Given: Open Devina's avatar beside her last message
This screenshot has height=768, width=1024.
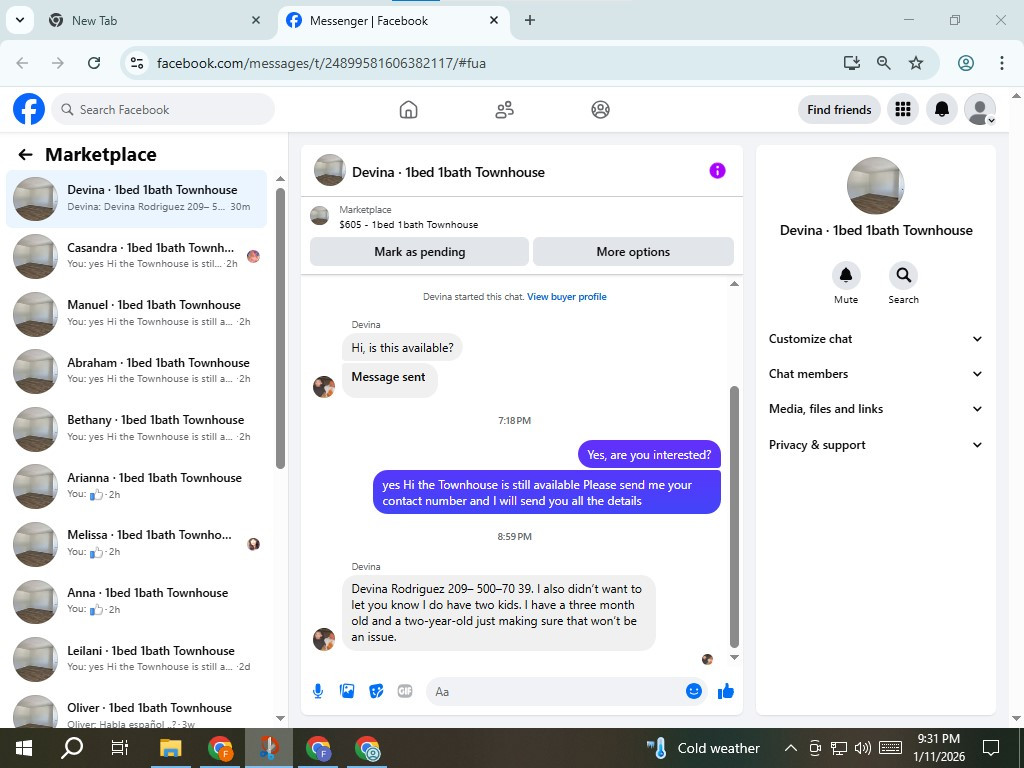Looking at the screenshot, I should pyautogui.click(x=323, y=639).
